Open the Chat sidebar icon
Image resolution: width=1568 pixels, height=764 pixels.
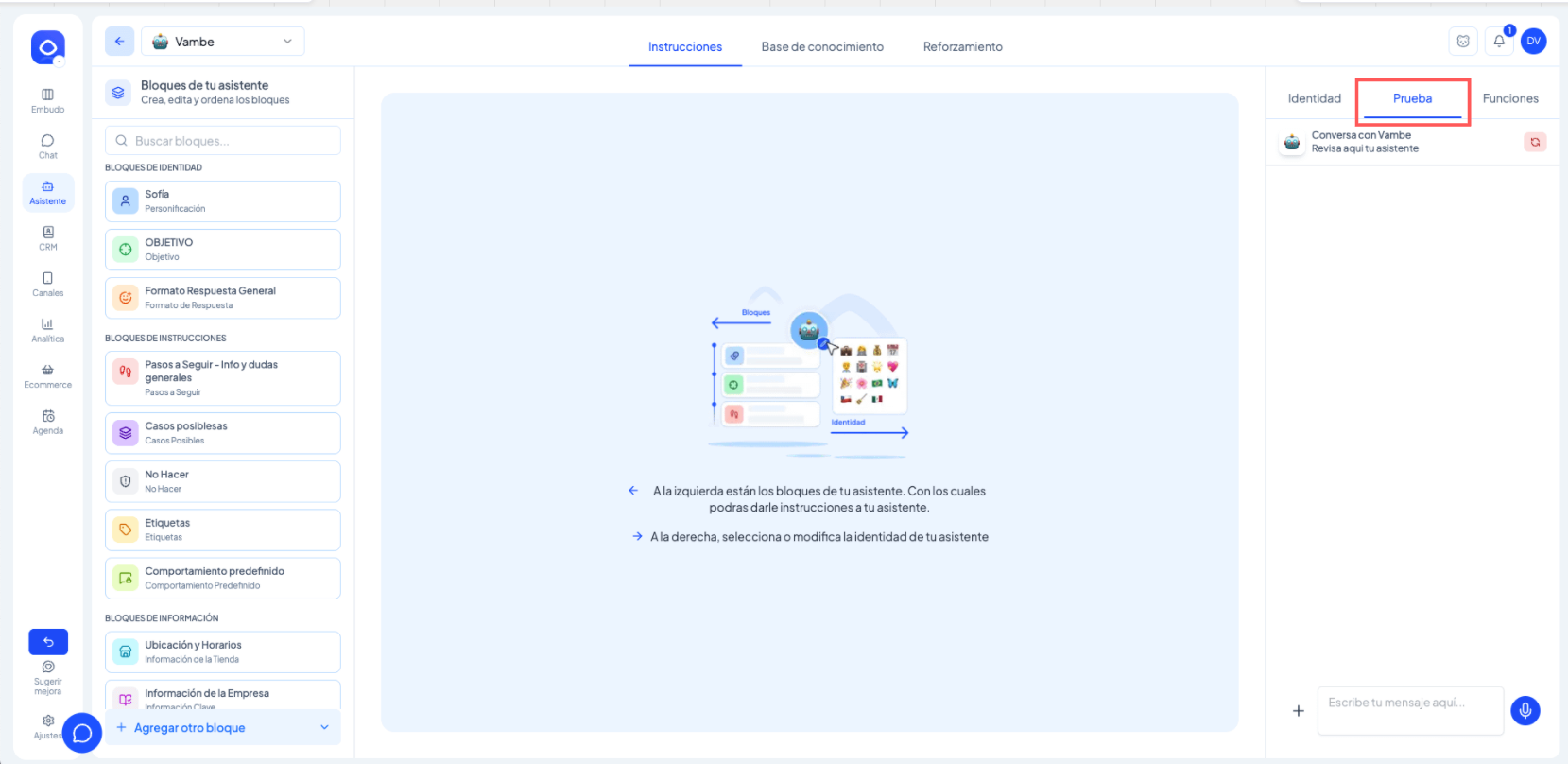coord(47,146)
